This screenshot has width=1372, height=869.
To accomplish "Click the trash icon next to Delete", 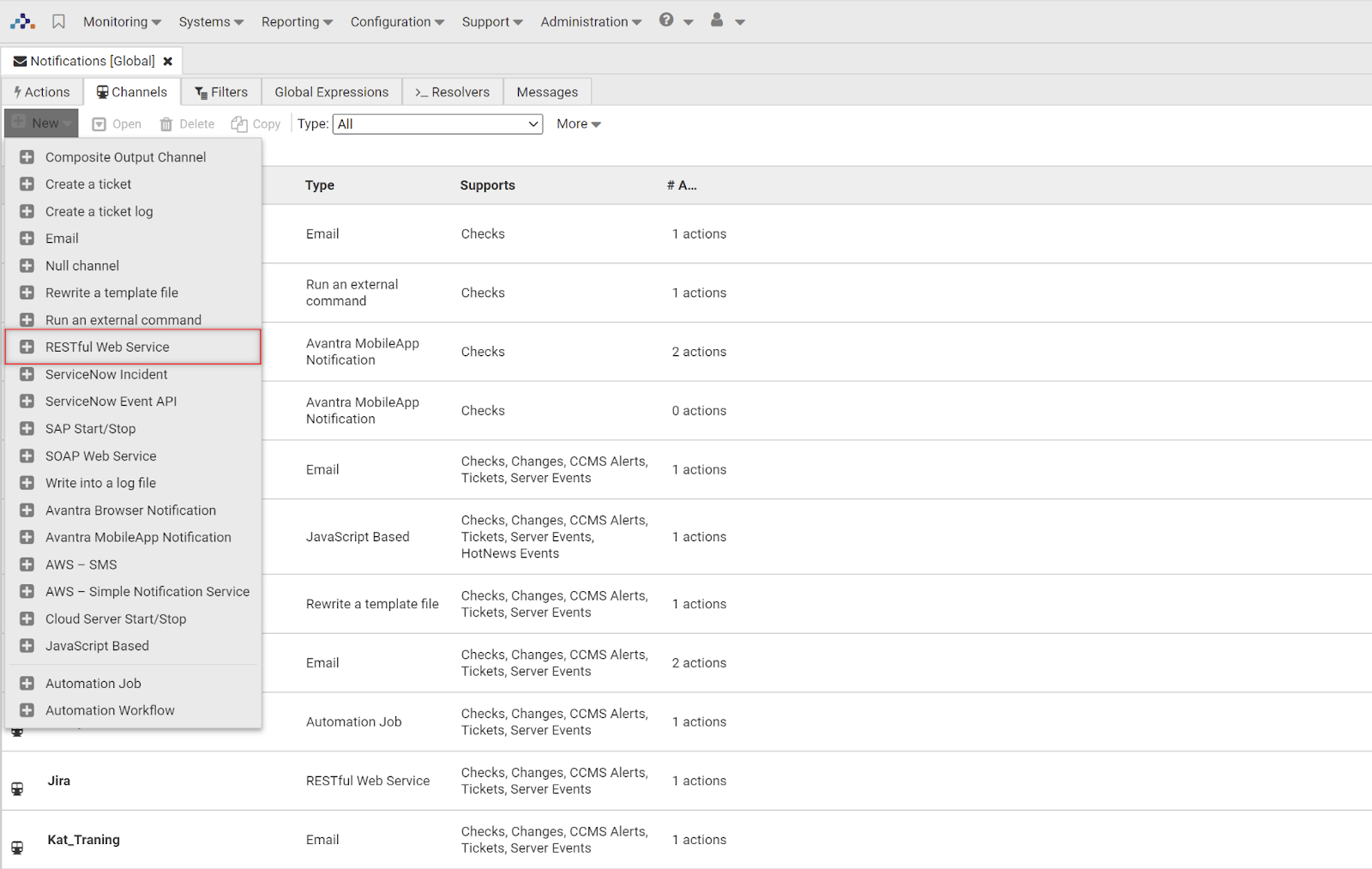I will point(165,124).
